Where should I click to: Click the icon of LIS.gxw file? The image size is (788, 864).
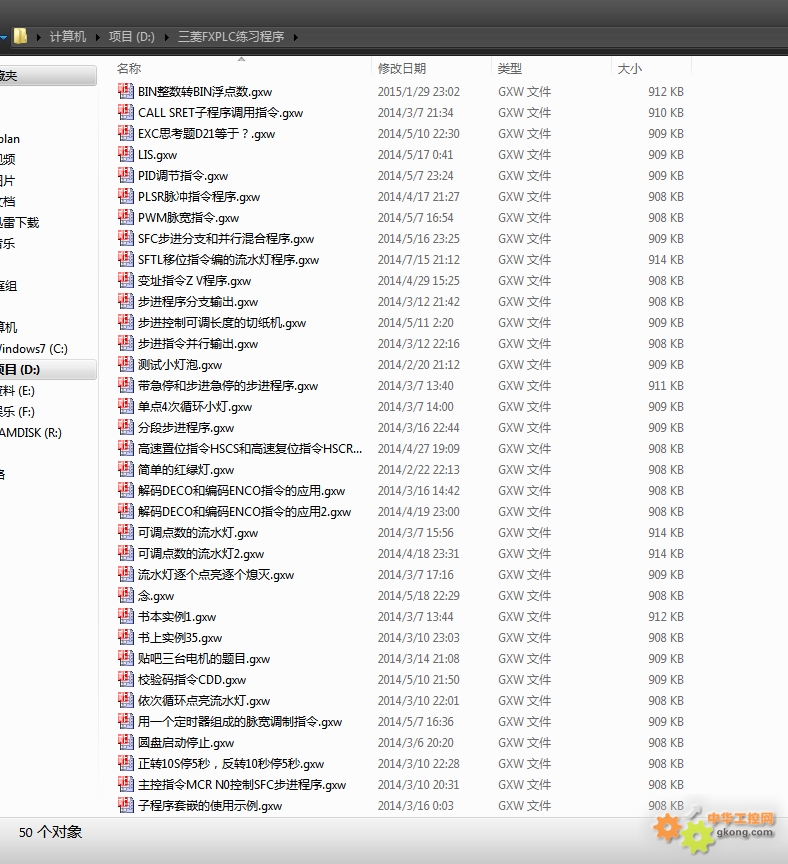126,154
